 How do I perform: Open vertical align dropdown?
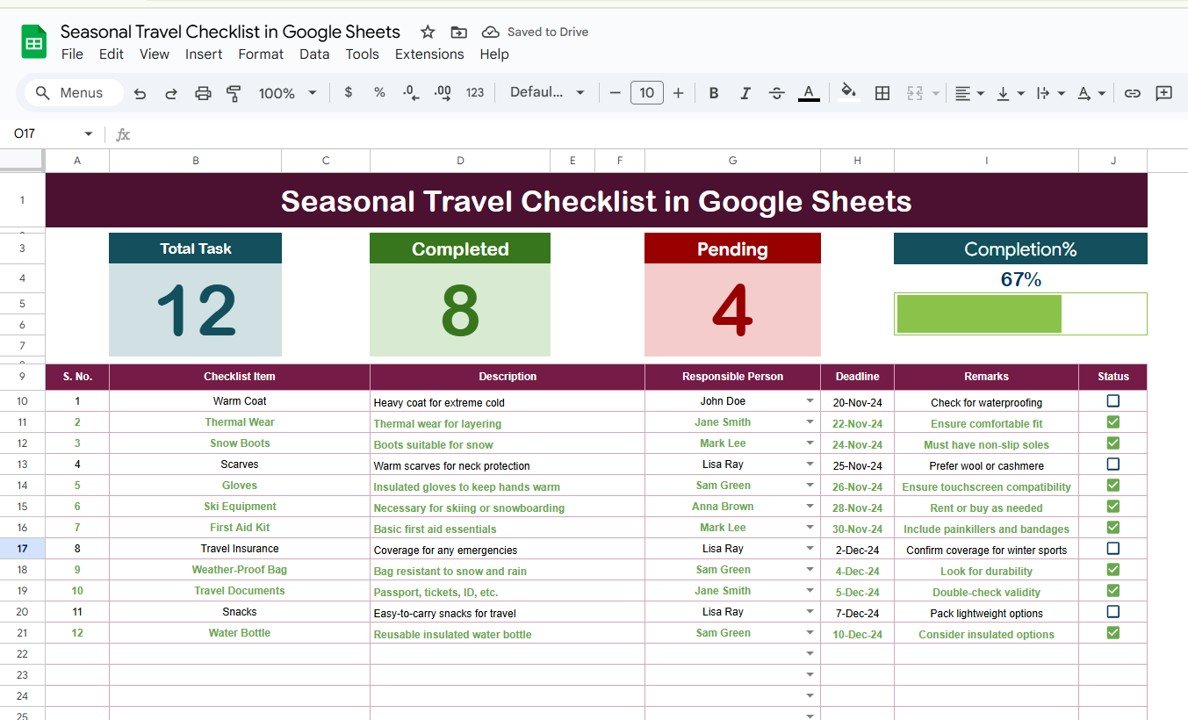pyautogui.click(x=1010, y=92)
